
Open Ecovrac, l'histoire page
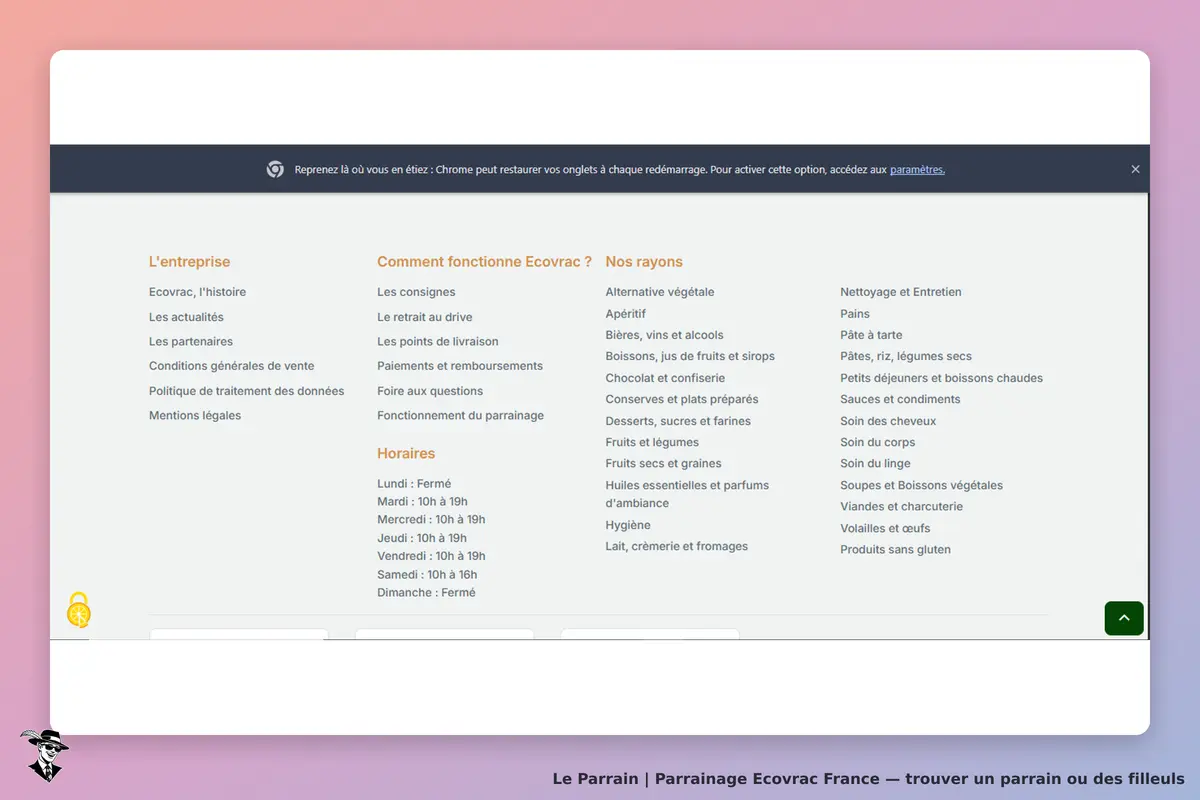pyautogui.click(x=197, y=292)
